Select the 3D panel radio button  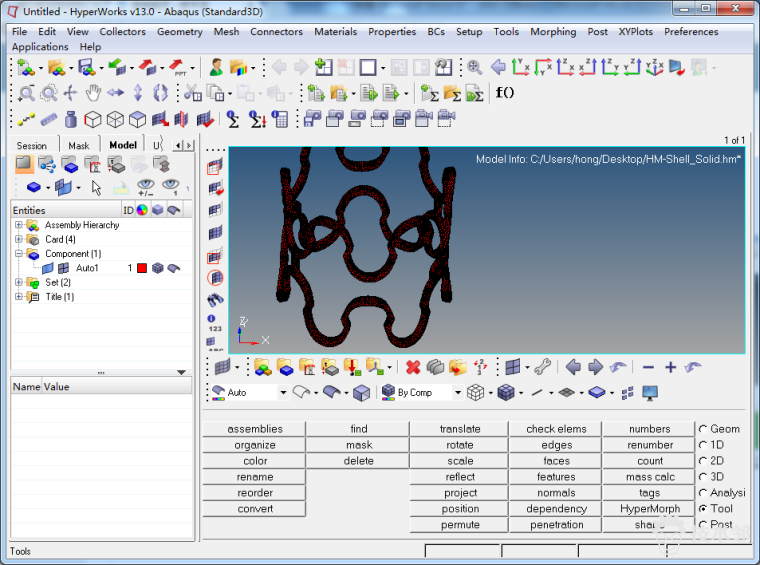[704, 477]
